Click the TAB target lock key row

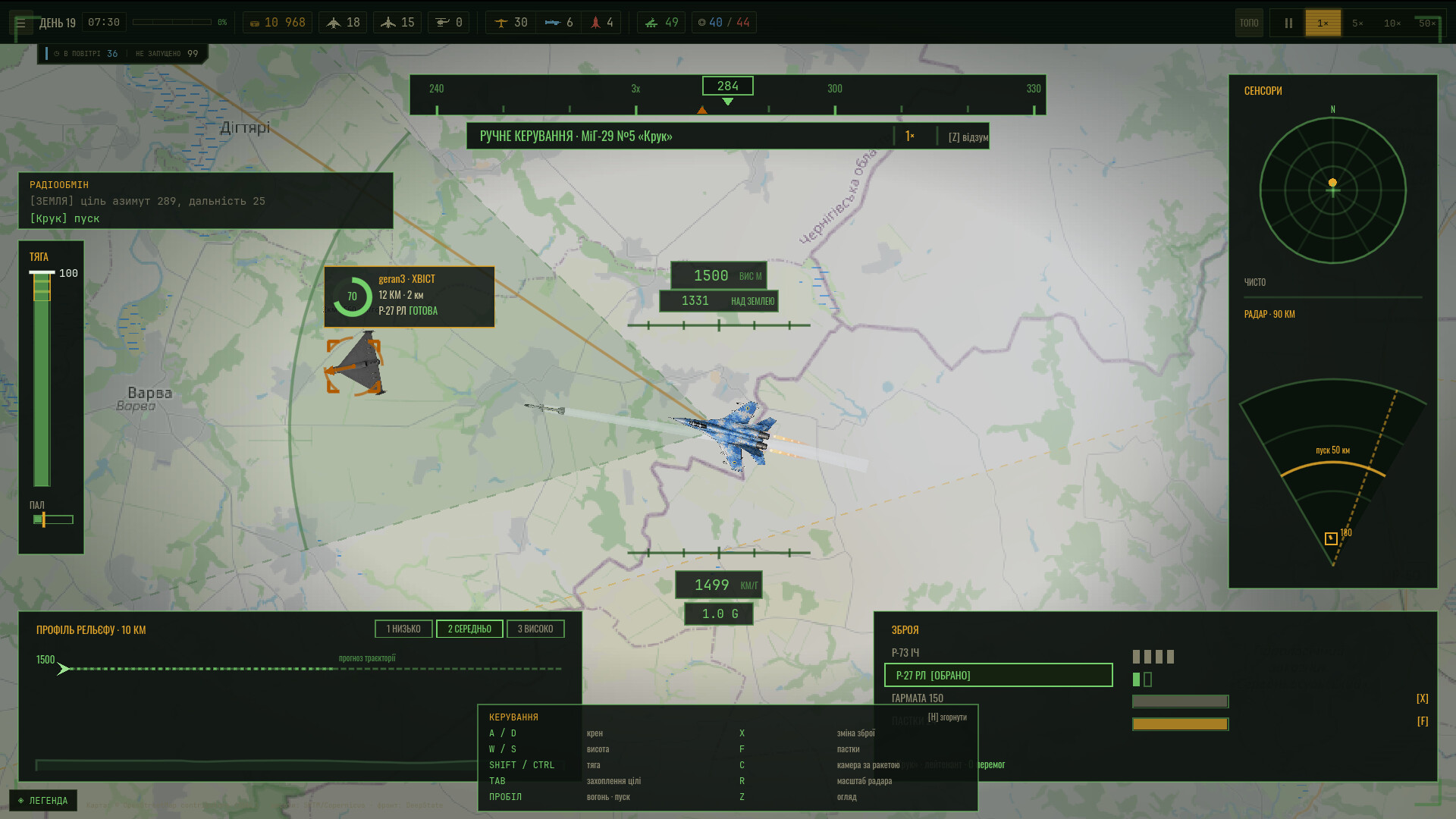[x=566, y=781]
